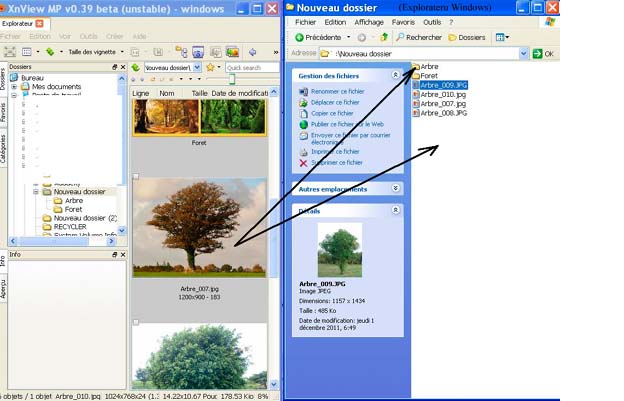Screen dimensions: 624x401
Task: Select Foret folder thumbnail in XnView
Action: (199, 118)
